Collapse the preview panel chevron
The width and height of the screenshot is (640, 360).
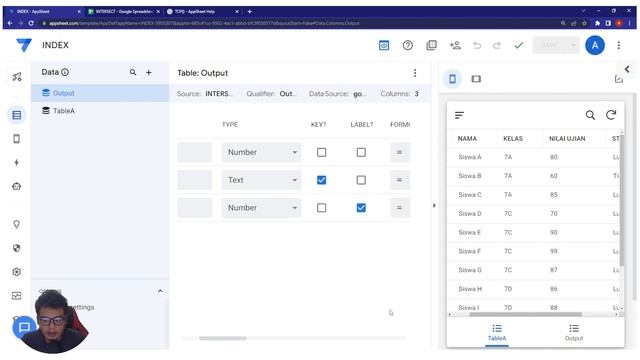click(x=627, y=69)
